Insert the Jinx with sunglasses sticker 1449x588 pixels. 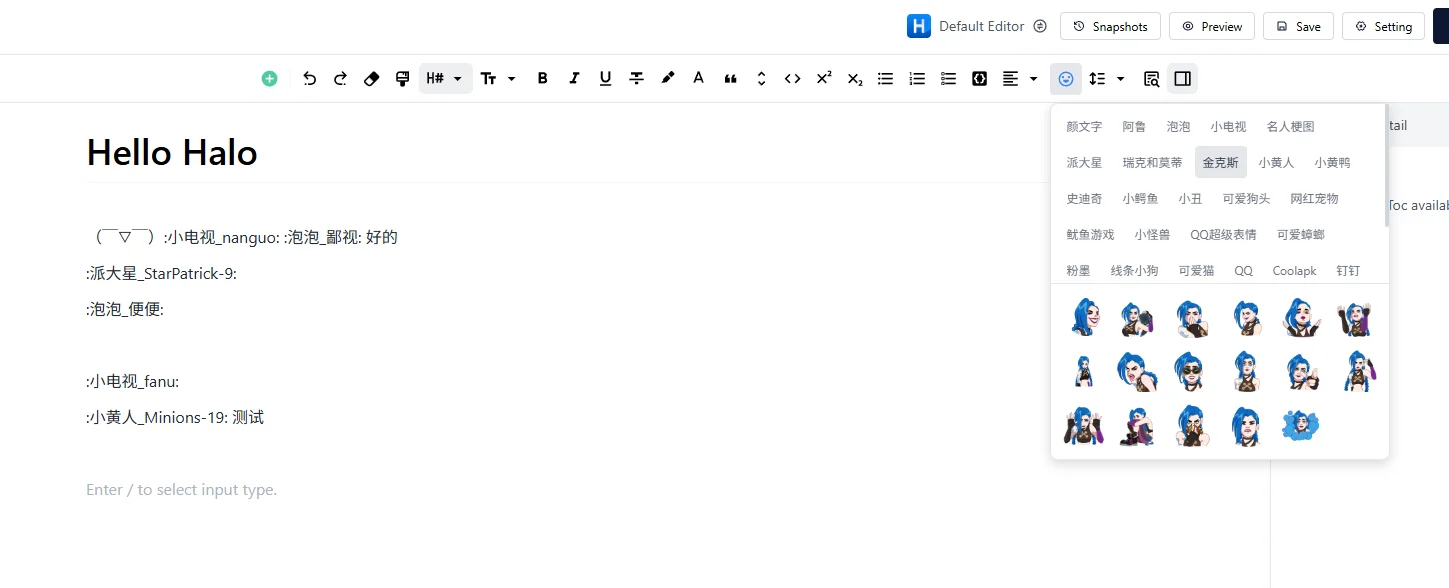[1190, 371]
